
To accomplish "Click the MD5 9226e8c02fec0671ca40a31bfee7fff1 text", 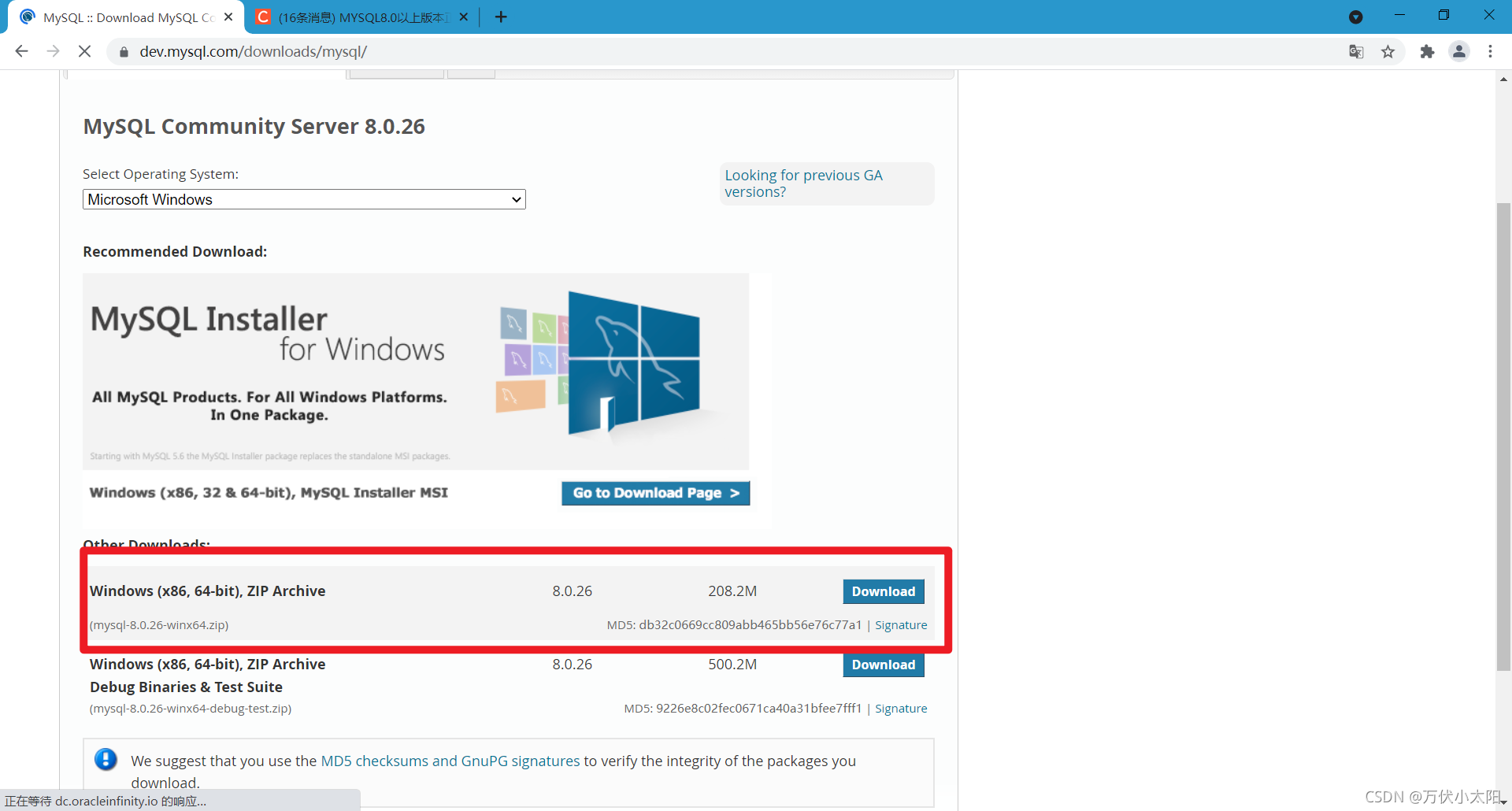I will tap(743, 709).
